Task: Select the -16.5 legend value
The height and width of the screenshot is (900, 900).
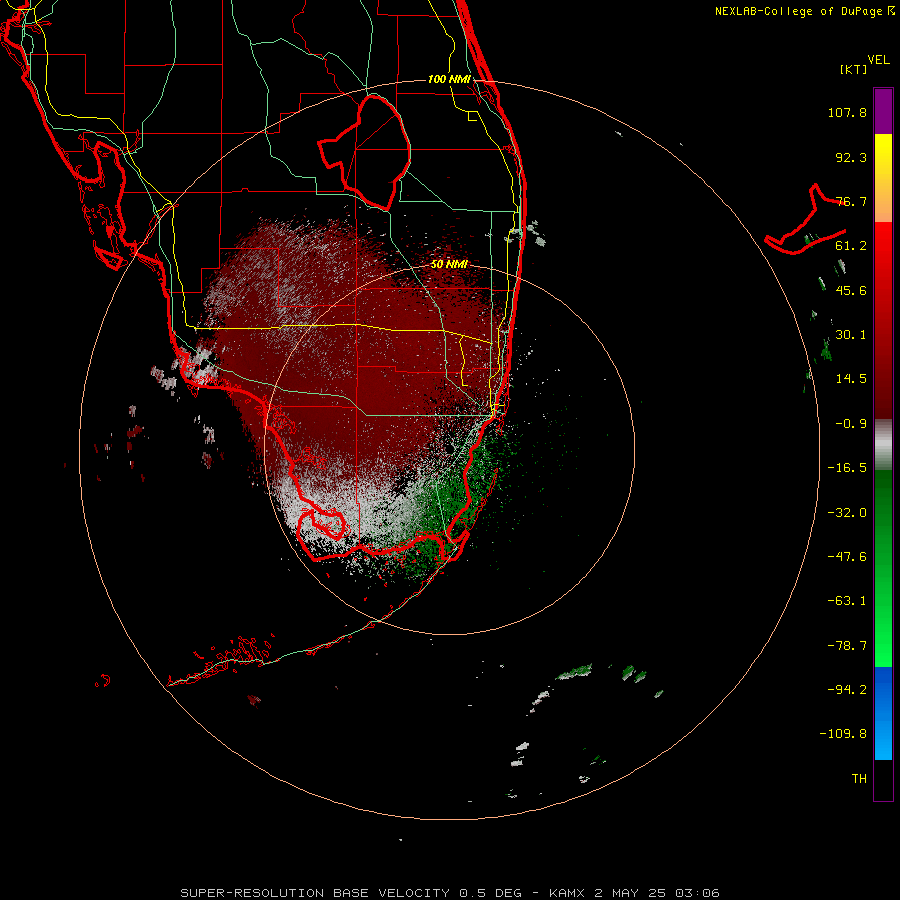Action: click(847, 468)
